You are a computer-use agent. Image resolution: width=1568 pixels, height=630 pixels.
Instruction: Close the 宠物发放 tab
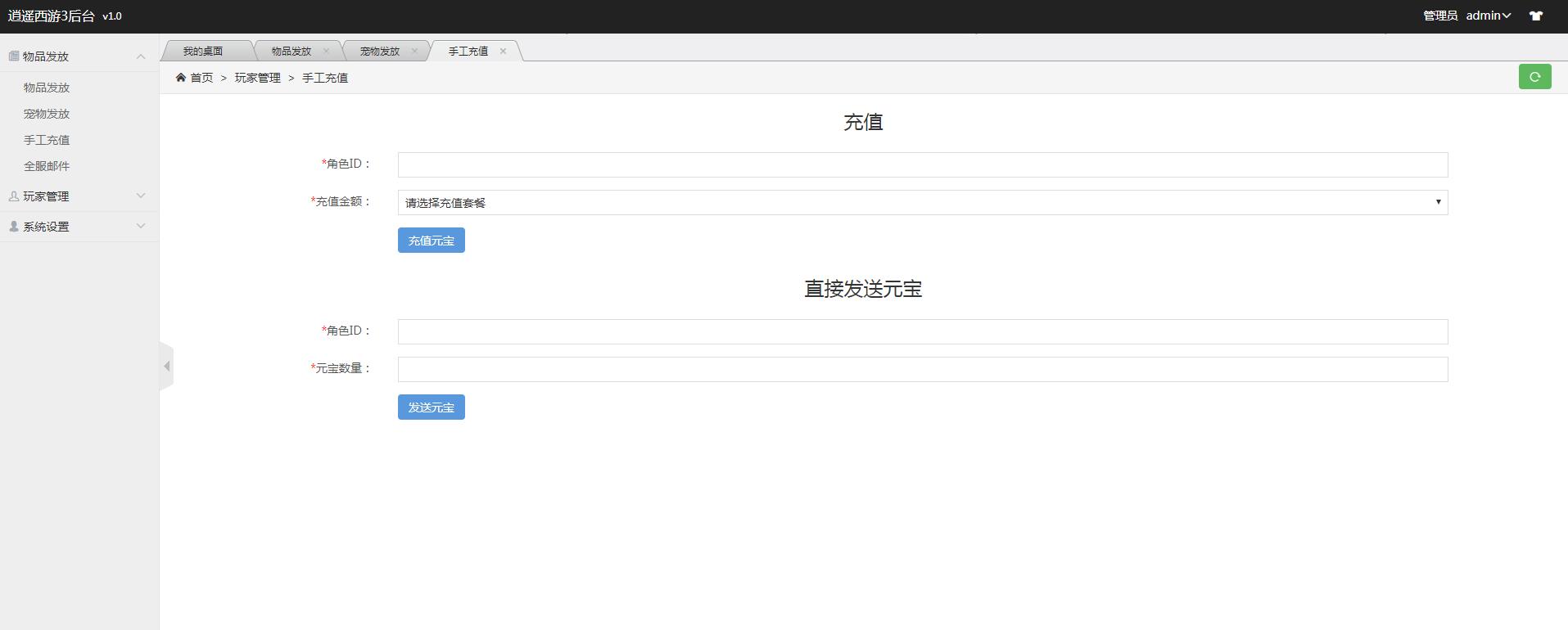414,51
